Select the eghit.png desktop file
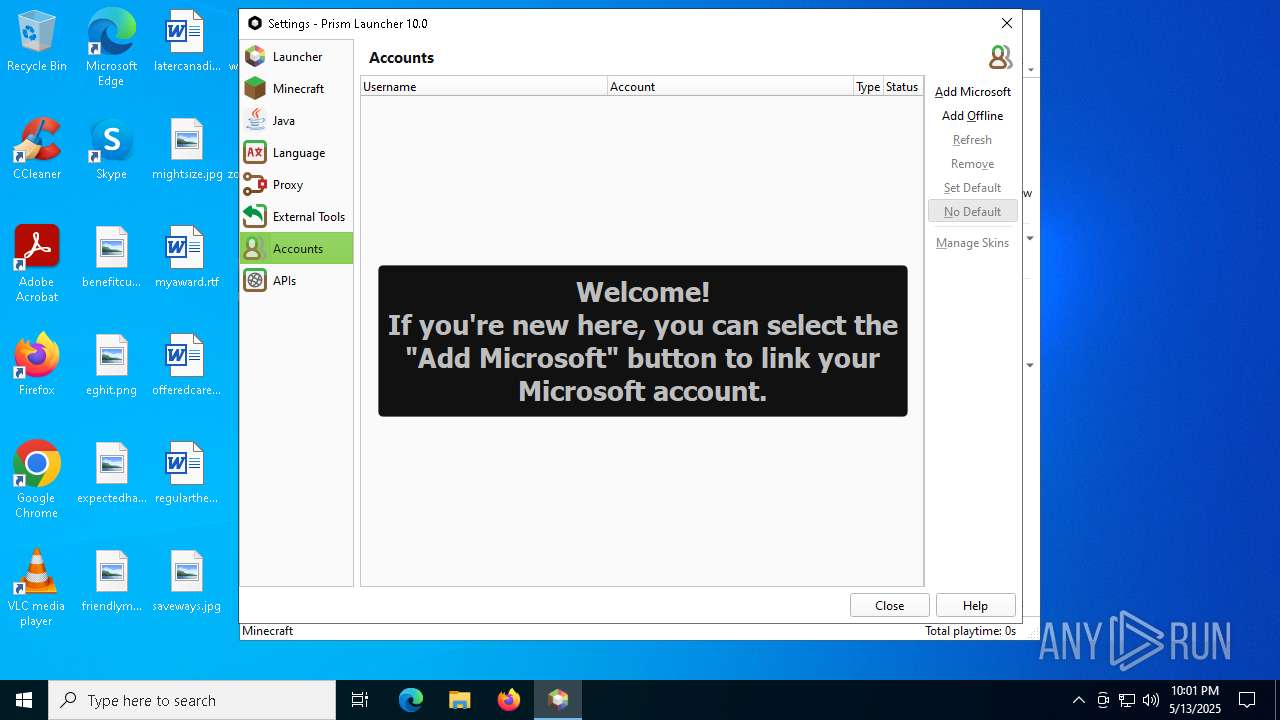Viewport: 1280px width, 720px height. (x=111, y=365)
